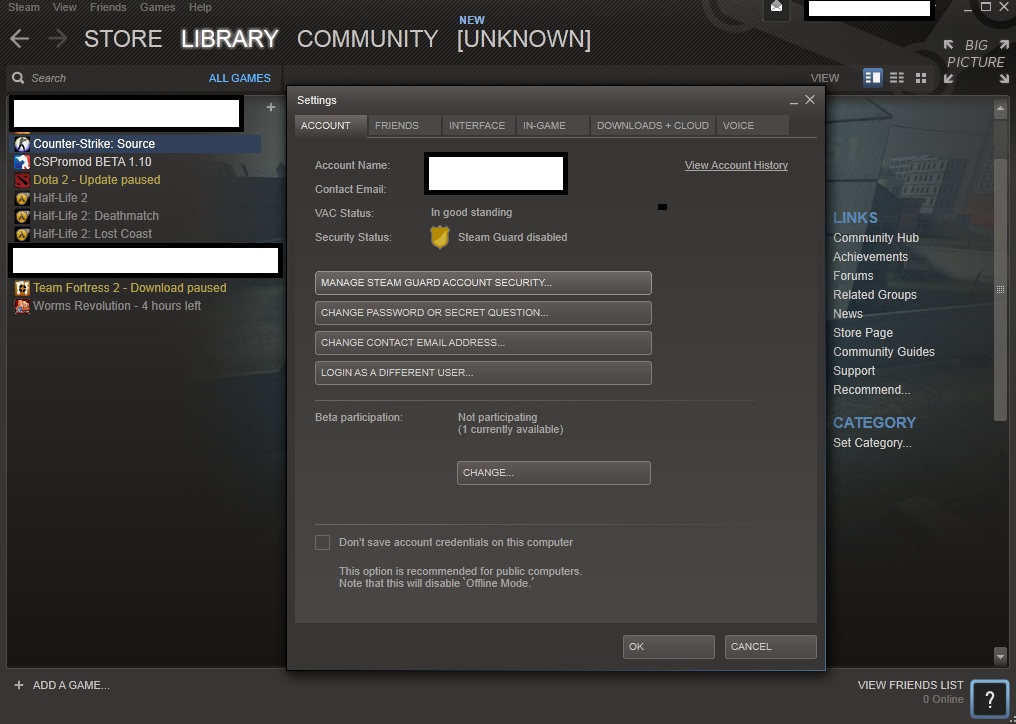The width and height of the screenshot is (1016, 724).
Task: Click the Worms Revolution icon
Action: coord(22,306)
